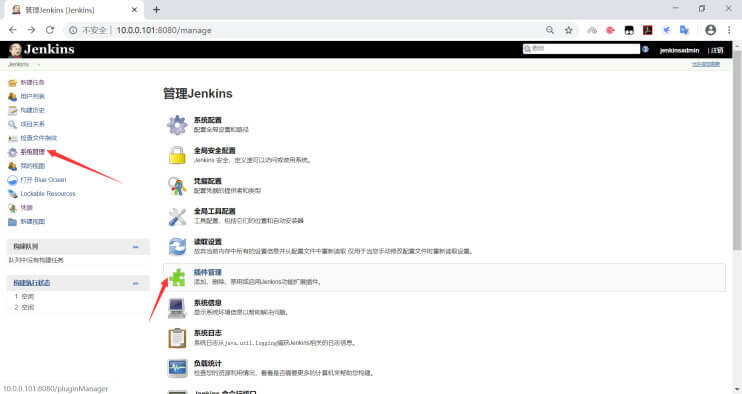The height and width of the screenshot is (394, 742).
Task: Open the Chrome profile avatar
Action: (710, 30)
